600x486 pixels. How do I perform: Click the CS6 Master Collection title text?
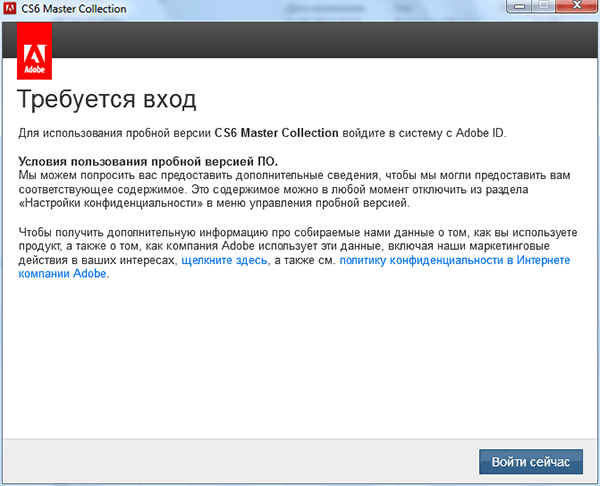[x=73, y=8]
